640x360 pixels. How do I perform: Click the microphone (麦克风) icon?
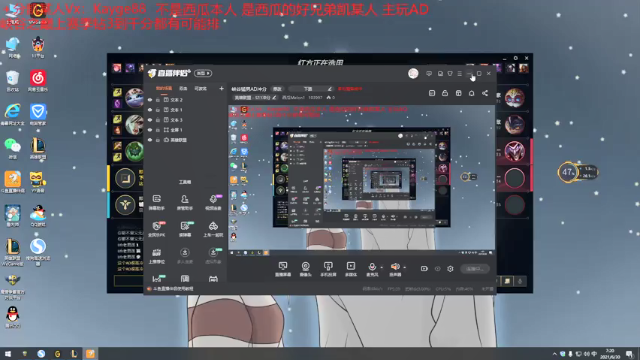[x=372, y=267]
